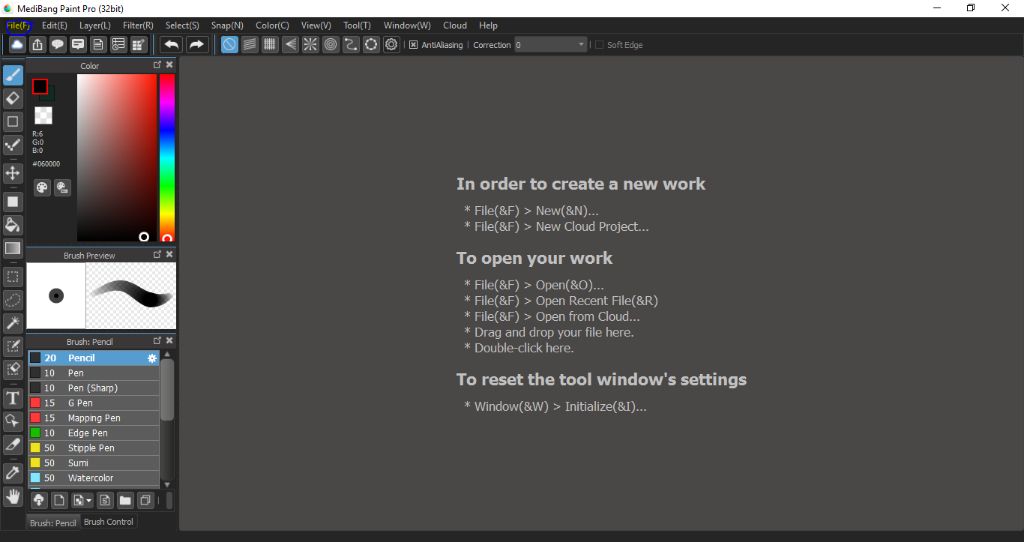Select the Mapping Pen brush
Image resolution: width=1024 pixels, height=542 pixels.
[x=94, y=418]
